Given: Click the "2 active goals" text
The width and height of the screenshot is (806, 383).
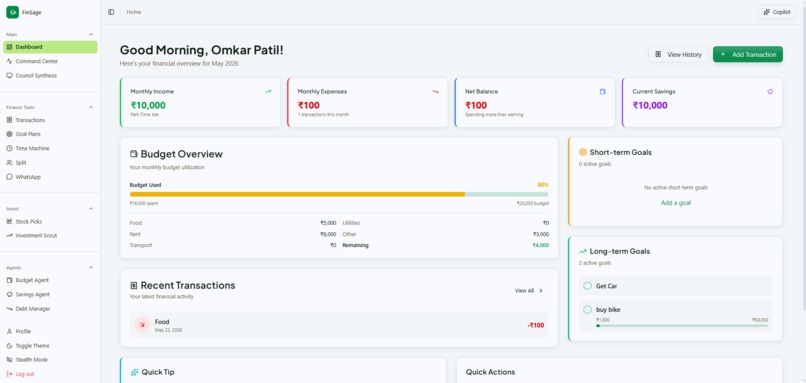Looking at the screenshot, I should click(595, 263).
